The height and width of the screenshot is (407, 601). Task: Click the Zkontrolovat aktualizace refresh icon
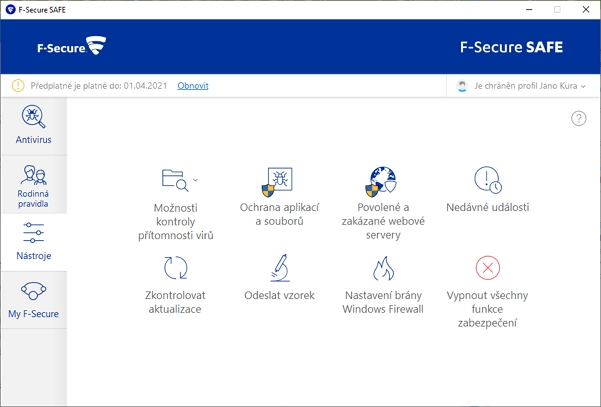click(x=176, y=268)
